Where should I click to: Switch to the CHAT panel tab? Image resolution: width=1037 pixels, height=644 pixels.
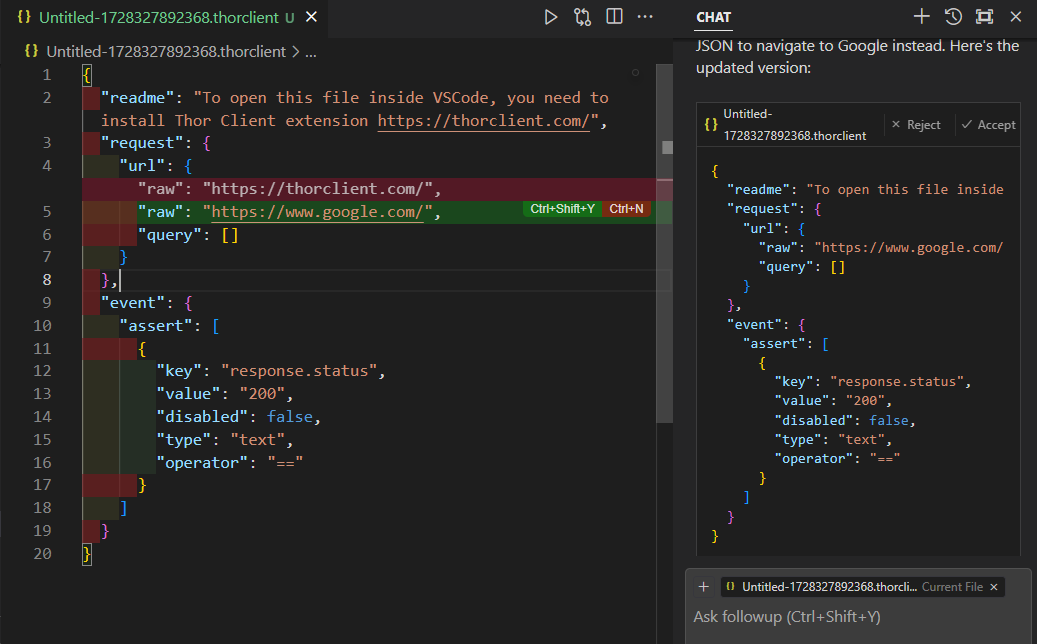click(x=713, y=18)
